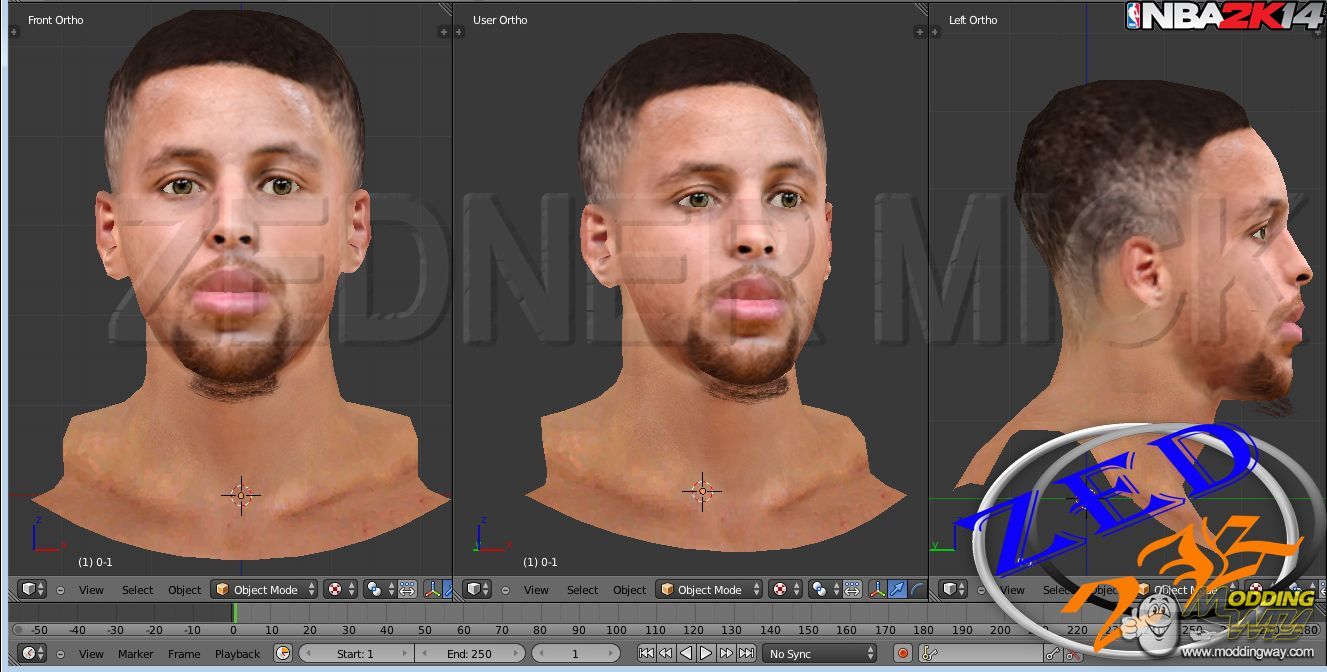Open Object Mode dropdown in Front Ortho viewport
The height and width of the screenshot is (672, 1327).
click(x=265, y=590)
